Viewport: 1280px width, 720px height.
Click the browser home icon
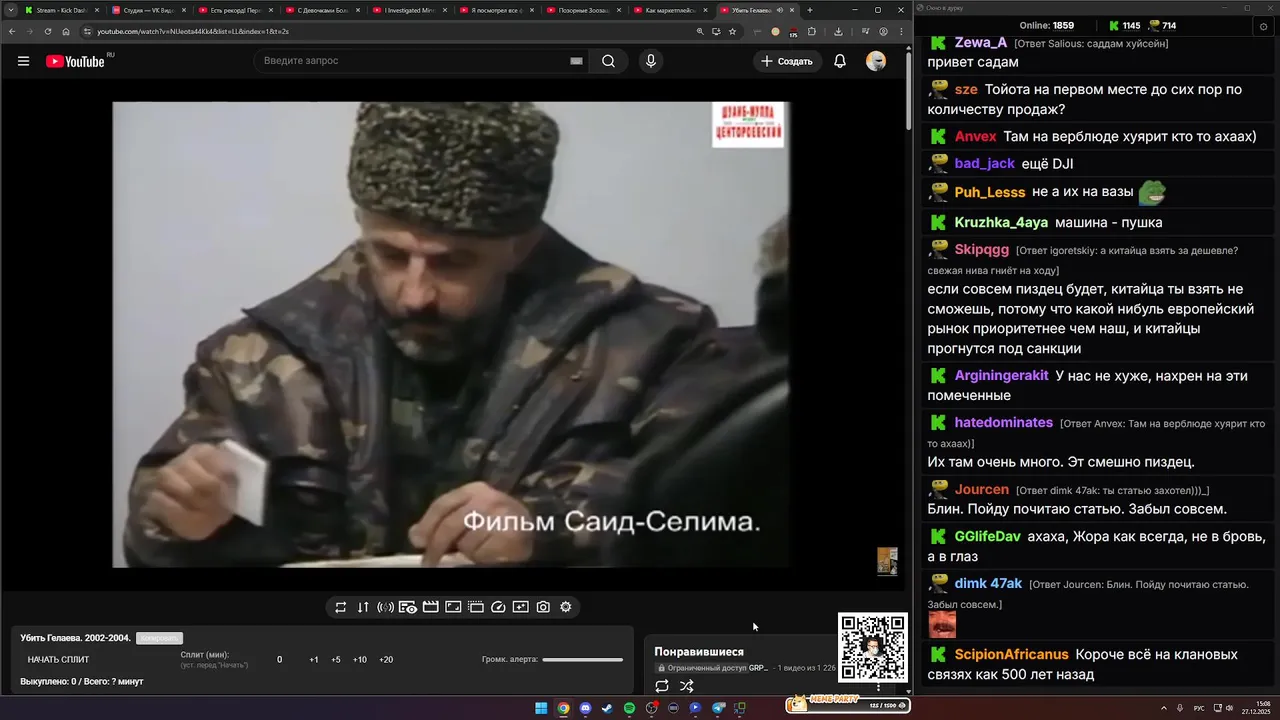coord(66,31)
